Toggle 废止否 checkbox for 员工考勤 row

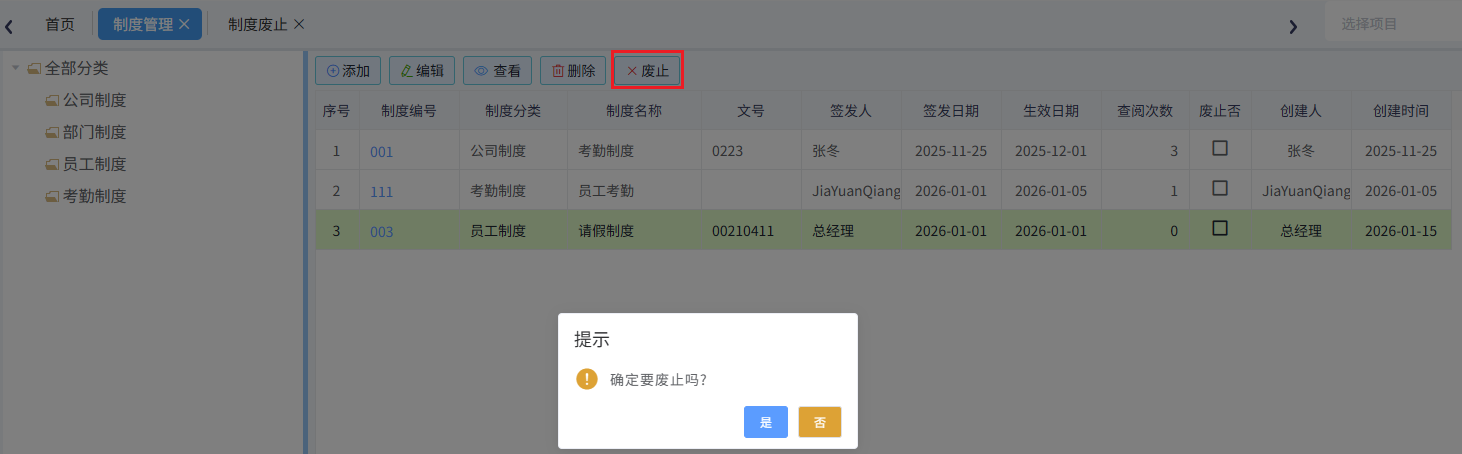click(1220, 188)
